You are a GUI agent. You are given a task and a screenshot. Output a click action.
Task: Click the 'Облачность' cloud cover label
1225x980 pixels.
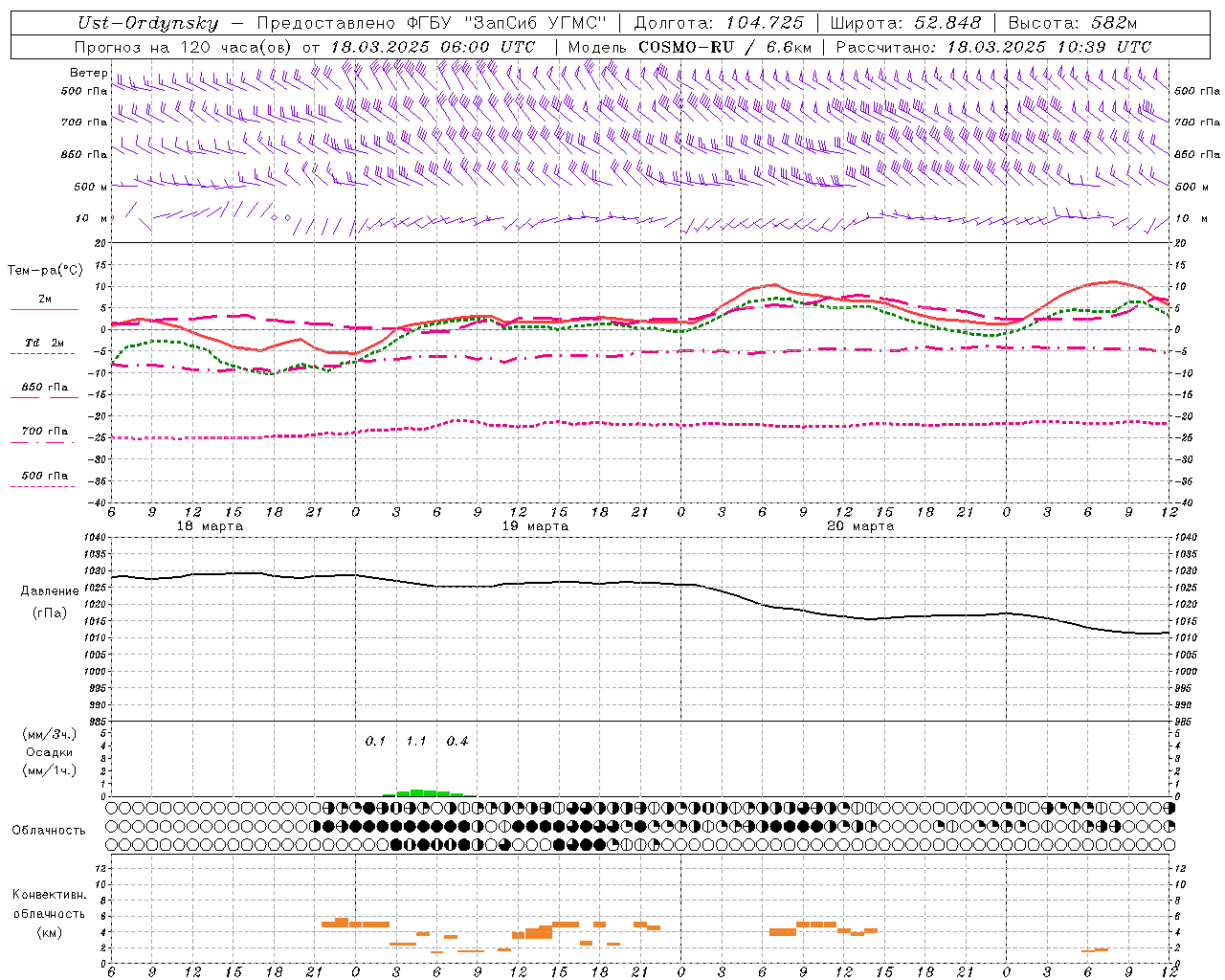click(x=49, y=831)
